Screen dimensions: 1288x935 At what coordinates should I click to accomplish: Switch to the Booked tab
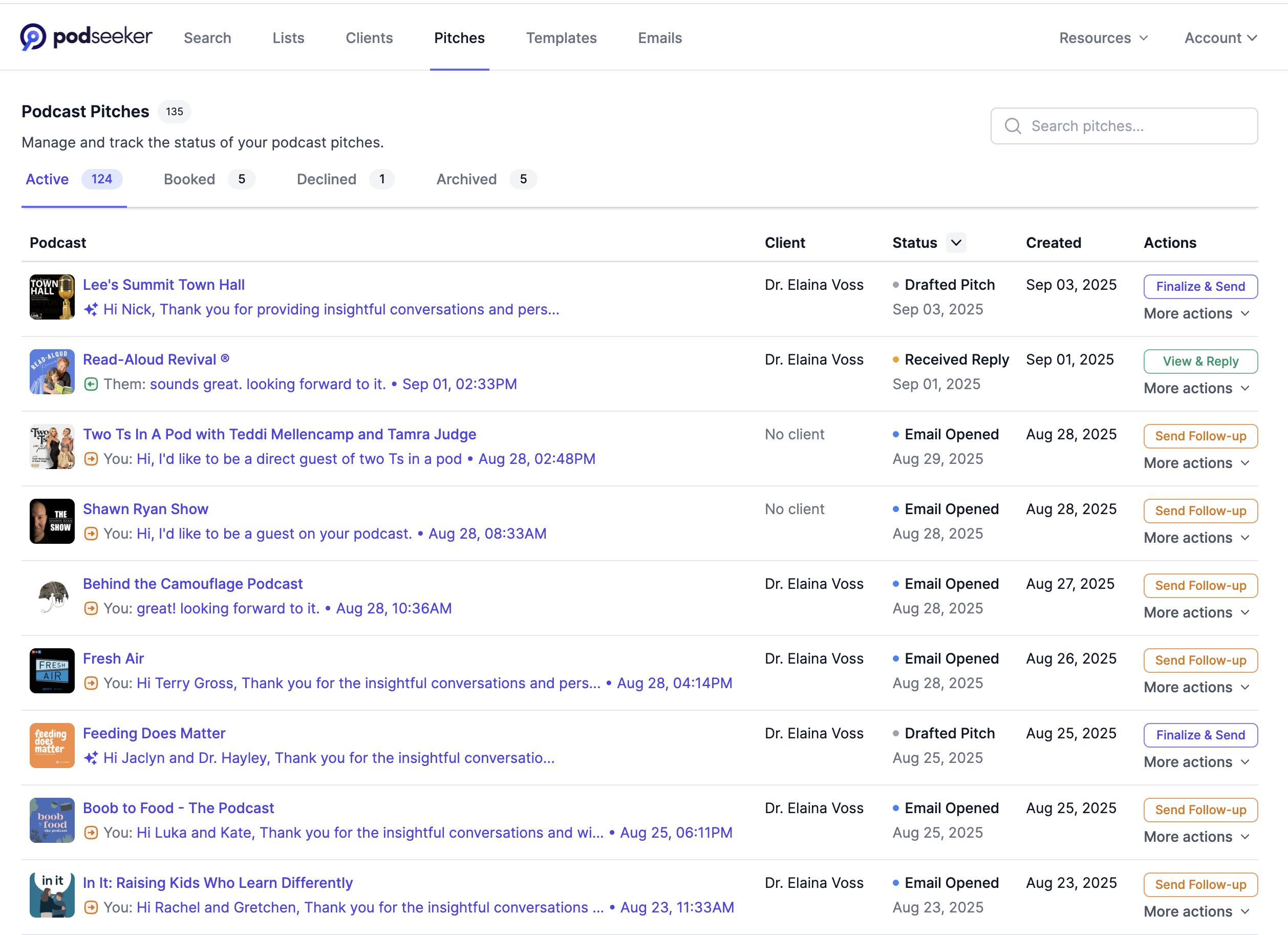[209, 180]
